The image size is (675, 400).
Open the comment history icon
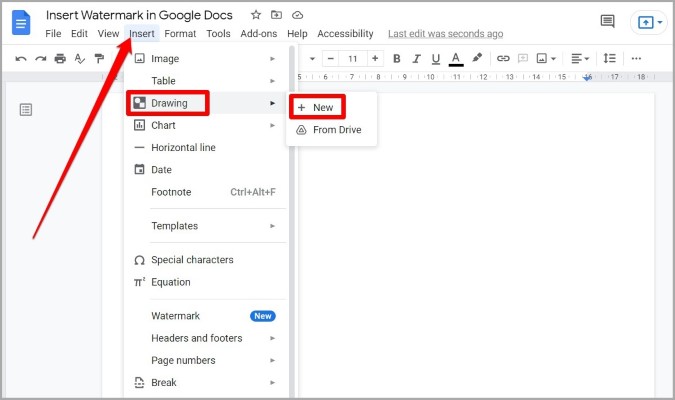click(x=607, y=21)
